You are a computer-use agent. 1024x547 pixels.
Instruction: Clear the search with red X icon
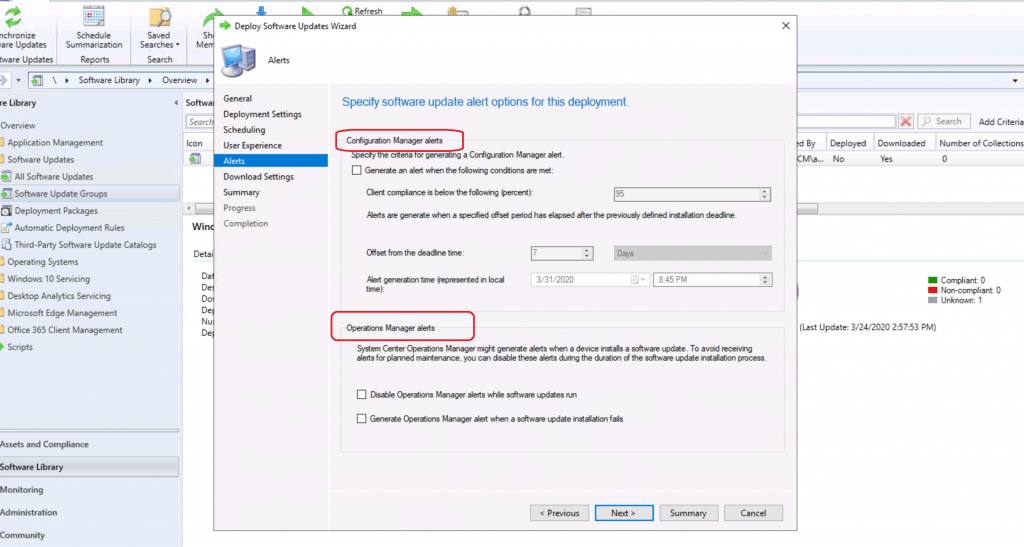pos(905,121)
